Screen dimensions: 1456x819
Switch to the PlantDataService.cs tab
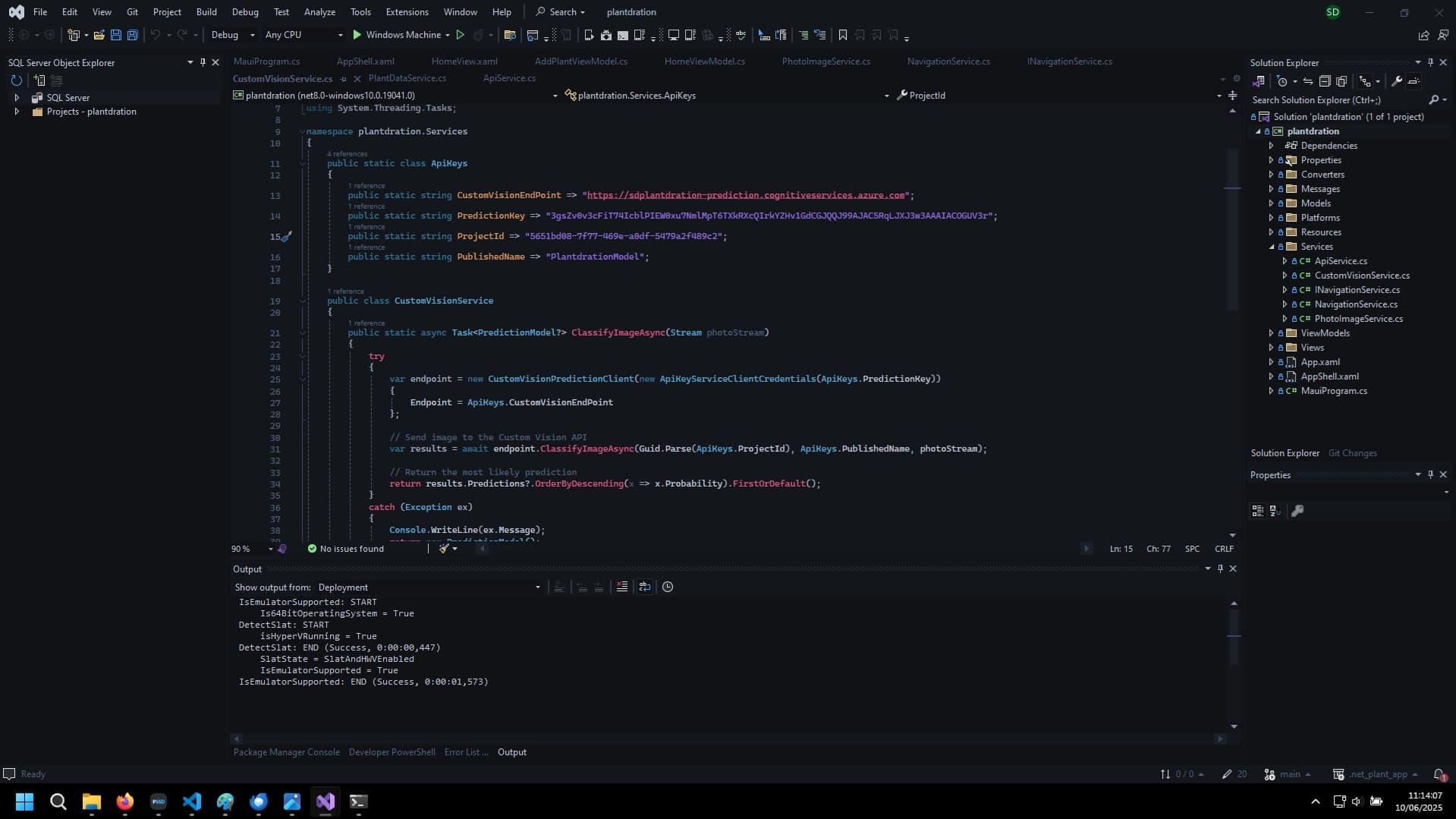(407, 78)
